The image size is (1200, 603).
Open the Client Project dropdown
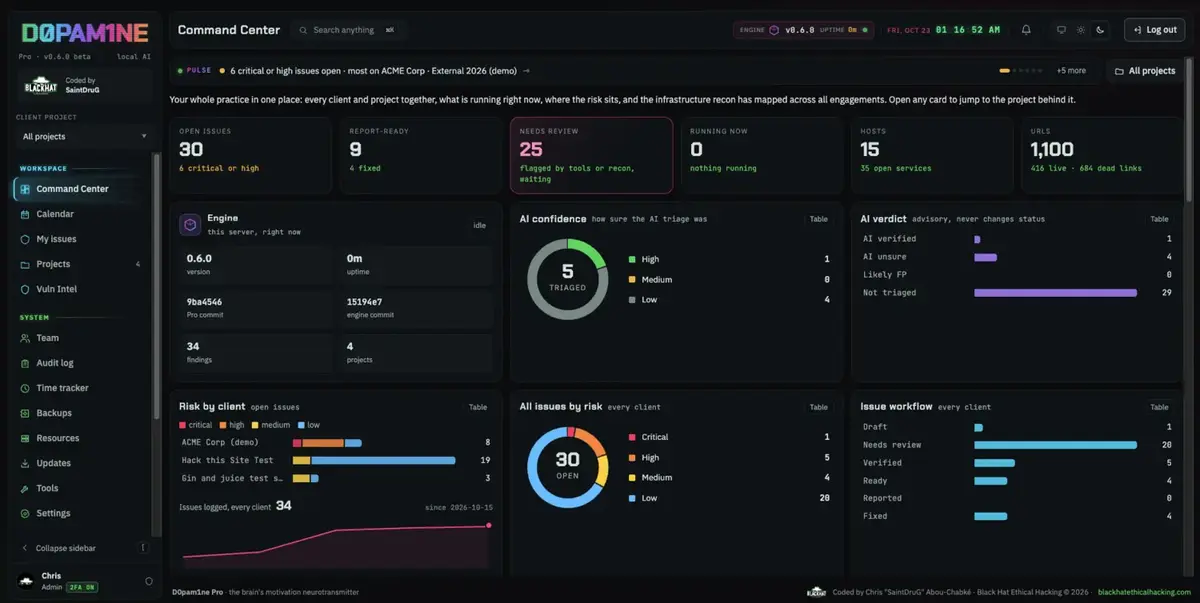(84, 136)
